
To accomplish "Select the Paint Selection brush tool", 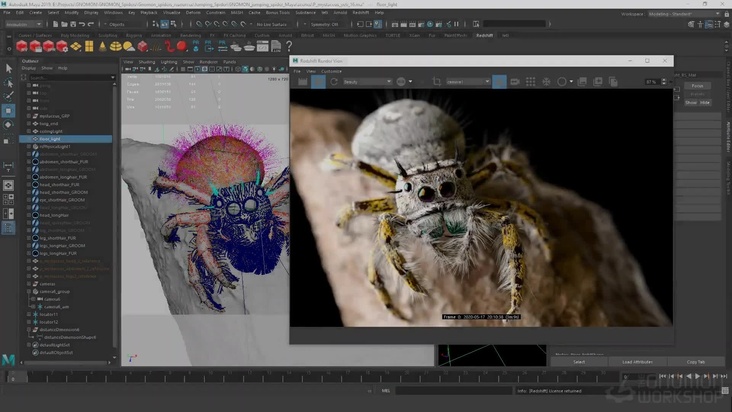I will pyautogui.click(x=8, y=96).
